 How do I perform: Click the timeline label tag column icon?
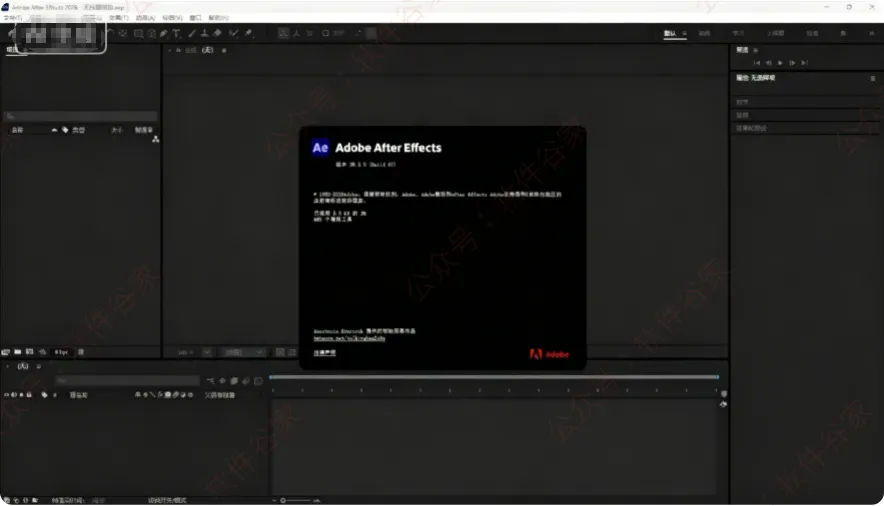pos(44,394)
